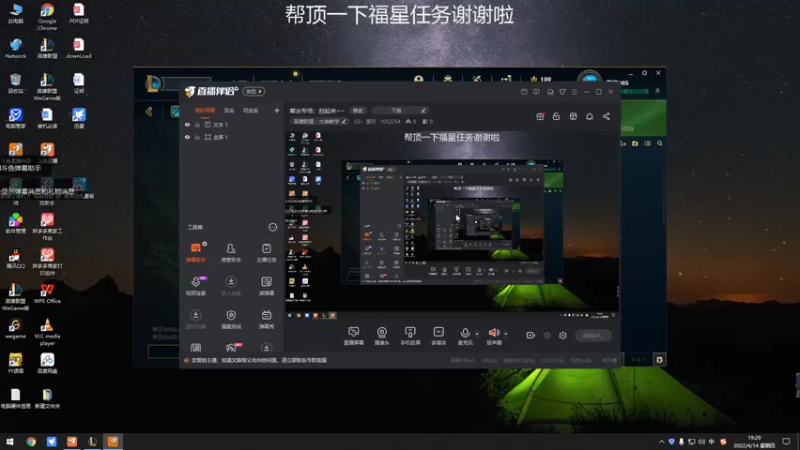
Task: Select the highlighted orange scene tab
Action: pos(205,110)
